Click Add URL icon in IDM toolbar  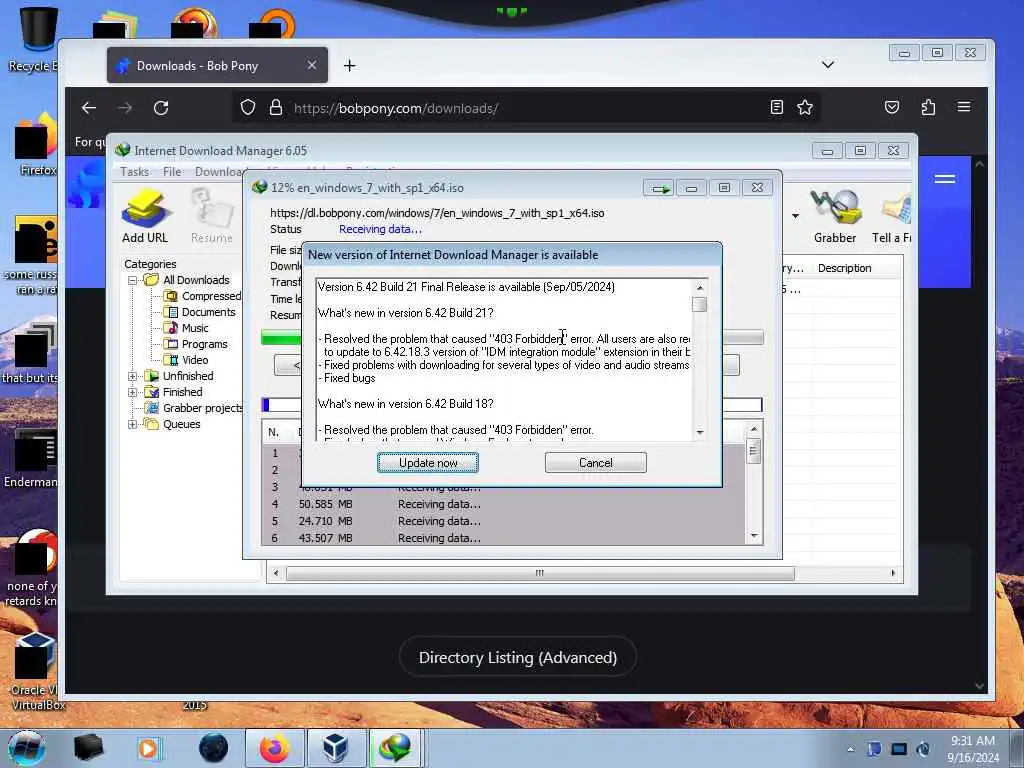(x=145, y=216)
